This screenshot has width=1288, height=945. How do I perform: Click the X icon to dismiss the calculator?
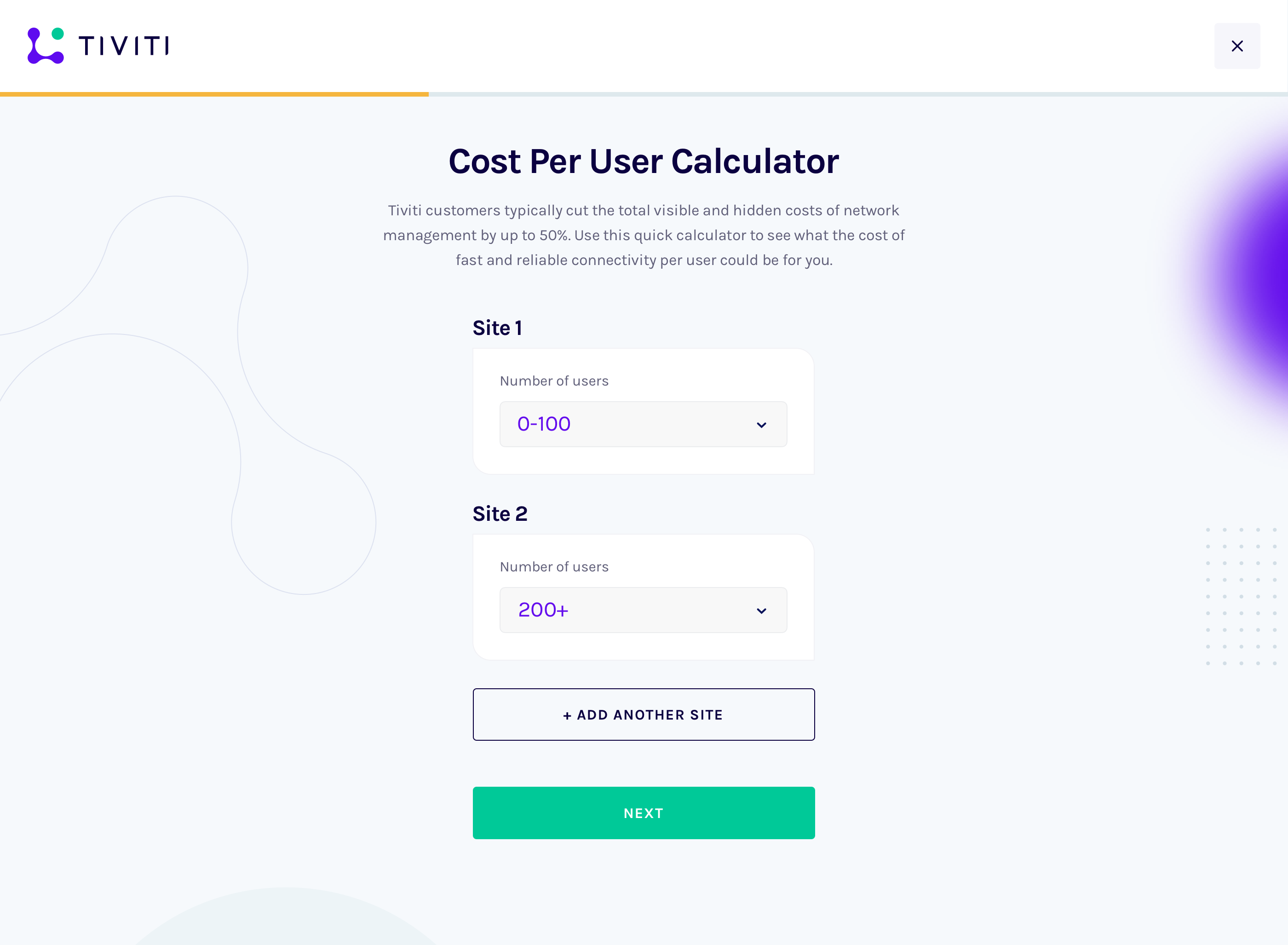[x=1237, y=46]
